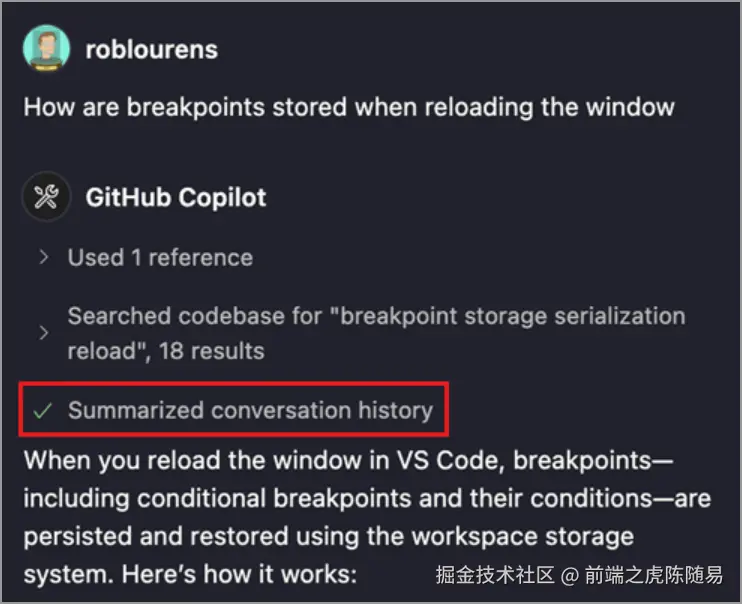
Task: Click the @ symbol in the watermark
Action: click(x=569, y=575)
